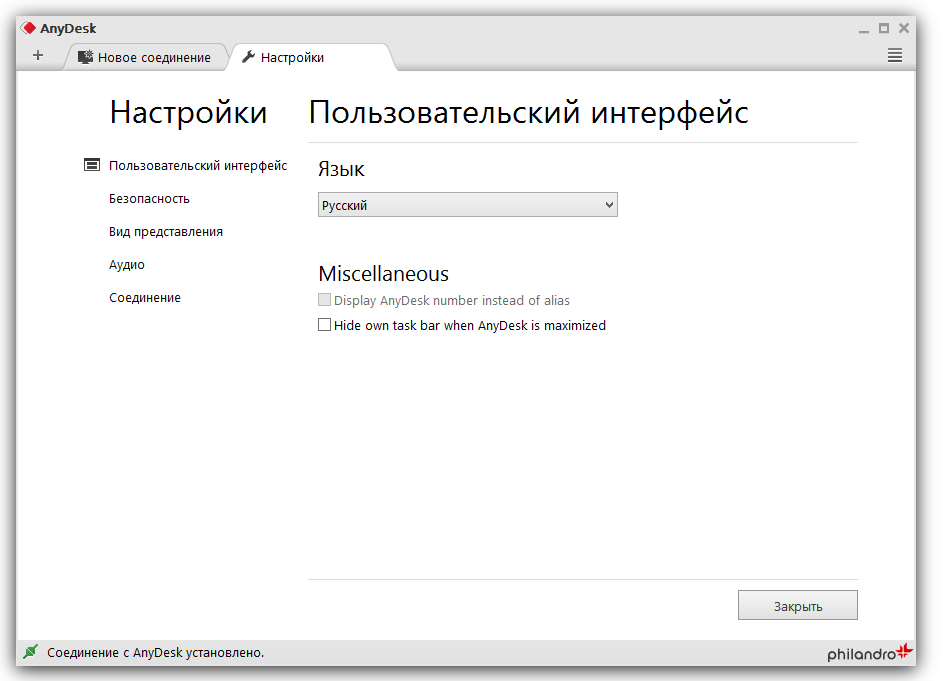Click the AnyDesk red diamond logo icon
The width and height of the screenshot is (943, 681).
pos(28,28)
